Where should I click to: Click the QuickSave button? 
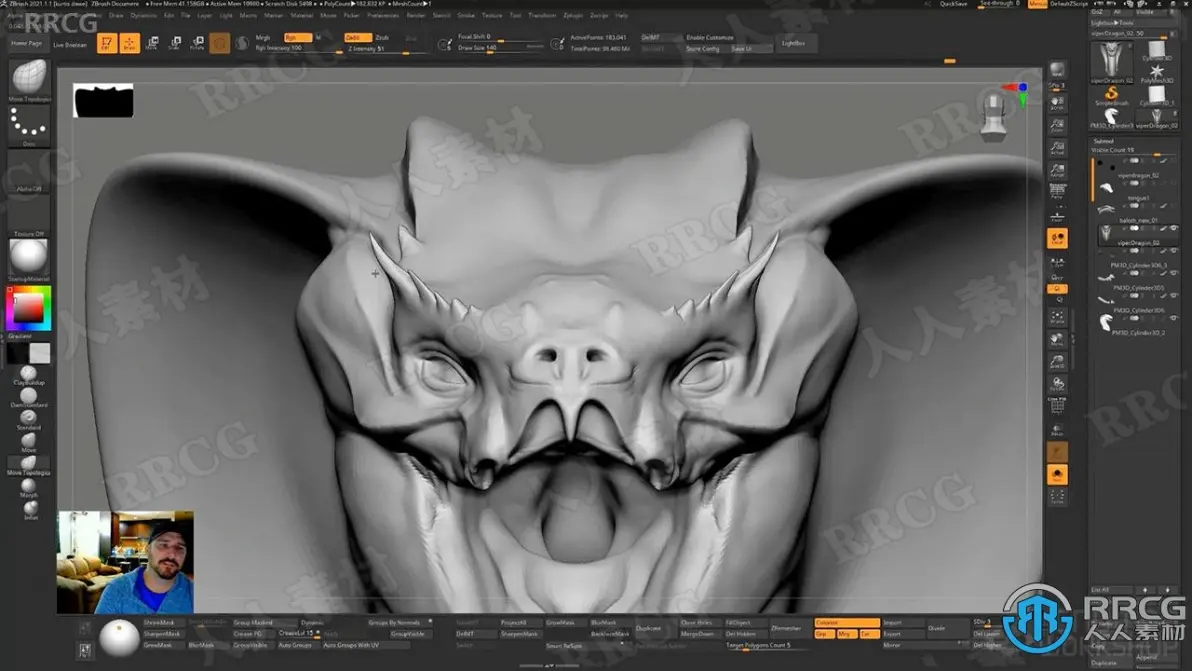(x=953, y=4)
